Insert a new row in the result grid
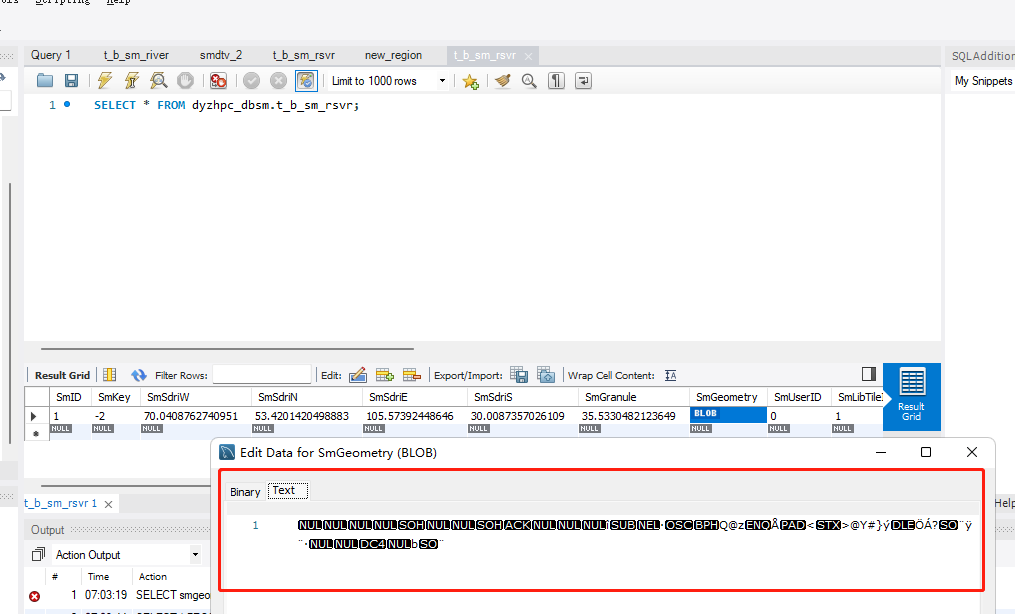The width and height of the screenshot is (1015, 614). [x=385, y=375]
